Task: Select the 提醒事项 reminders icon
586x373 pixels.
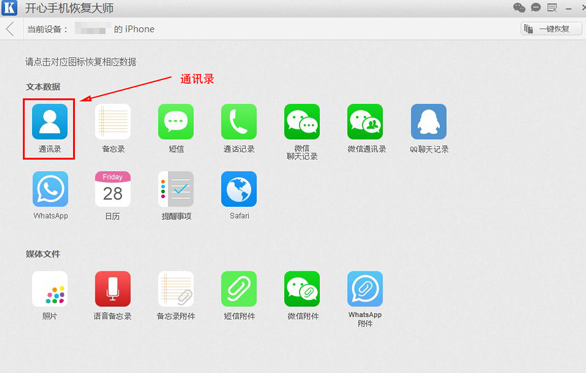Action: (176, 189)
